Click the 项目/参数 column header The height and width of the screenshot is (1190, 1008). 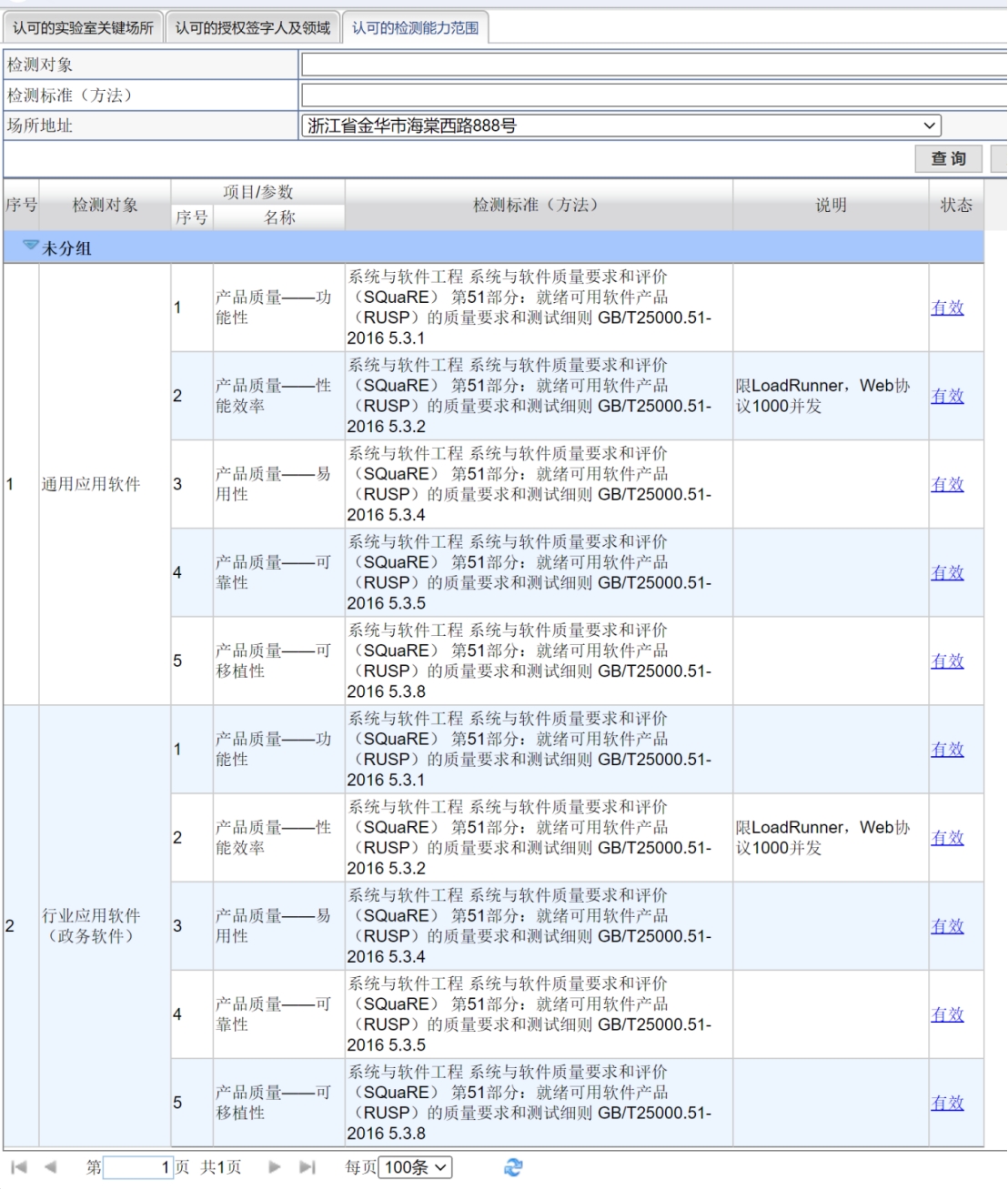258,192
